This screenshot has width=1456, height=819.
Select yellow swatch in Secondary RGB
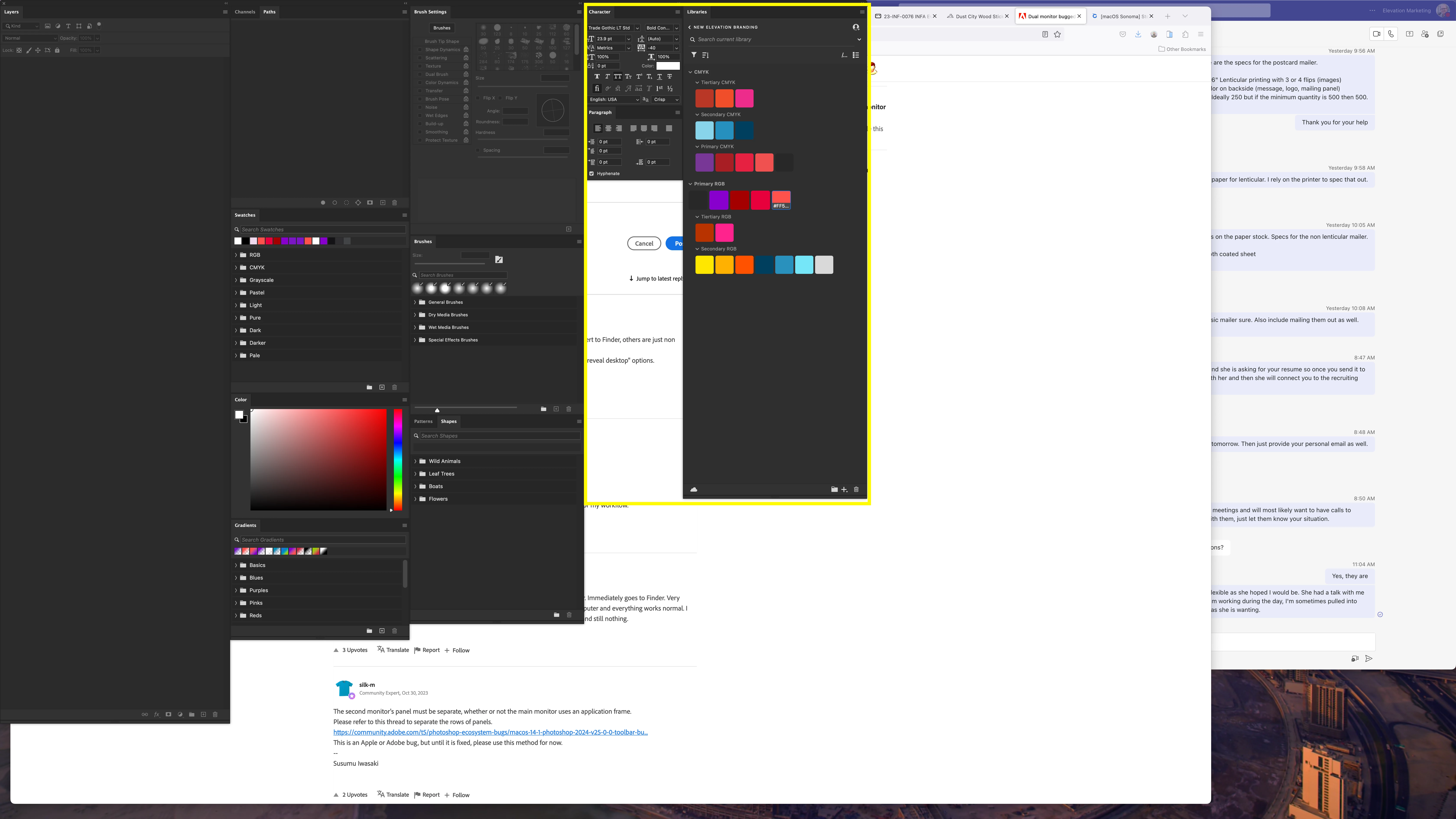[704, 265]
